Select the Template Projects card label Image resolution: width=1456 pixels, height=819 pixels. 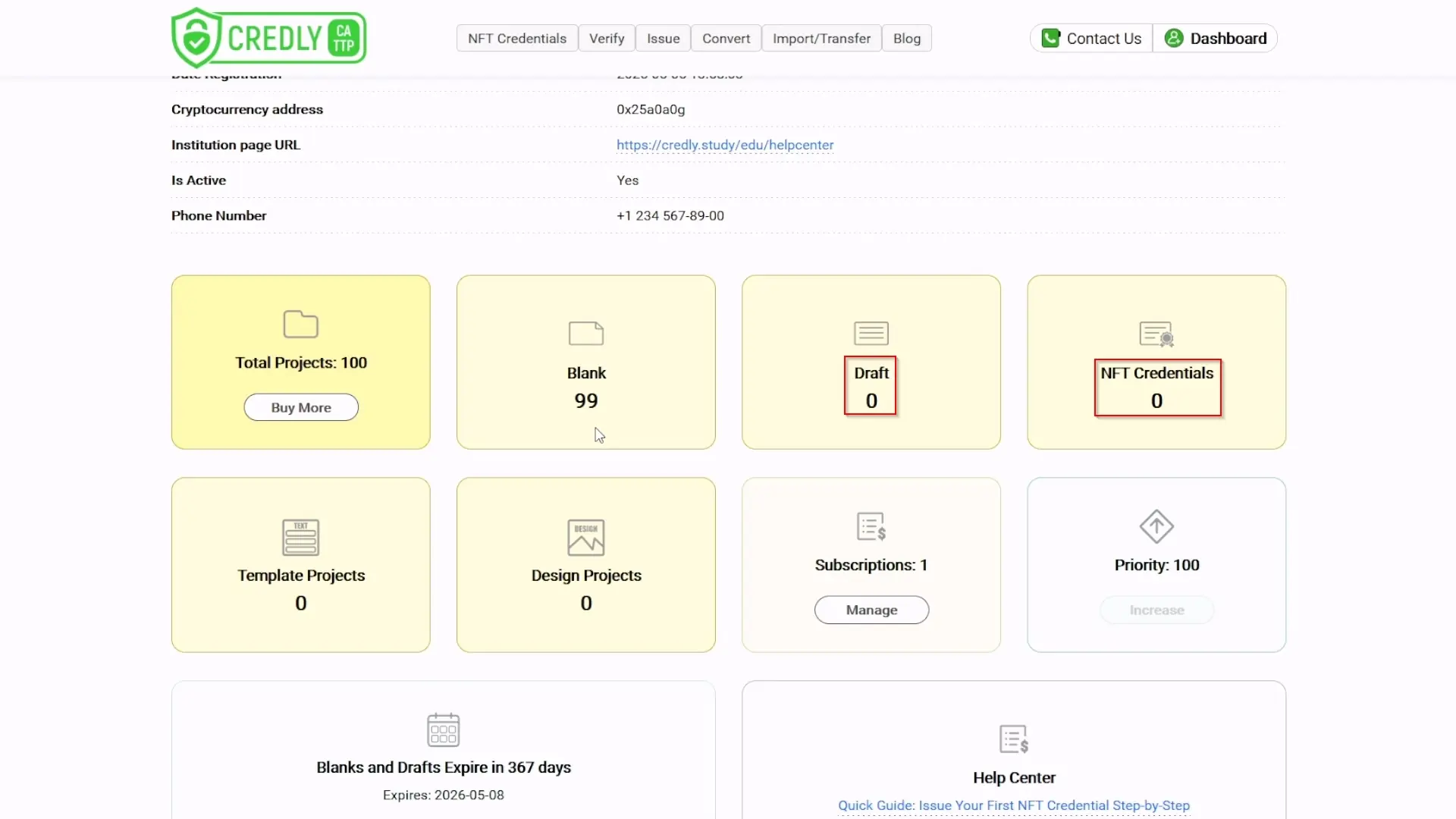coord(301,576)
